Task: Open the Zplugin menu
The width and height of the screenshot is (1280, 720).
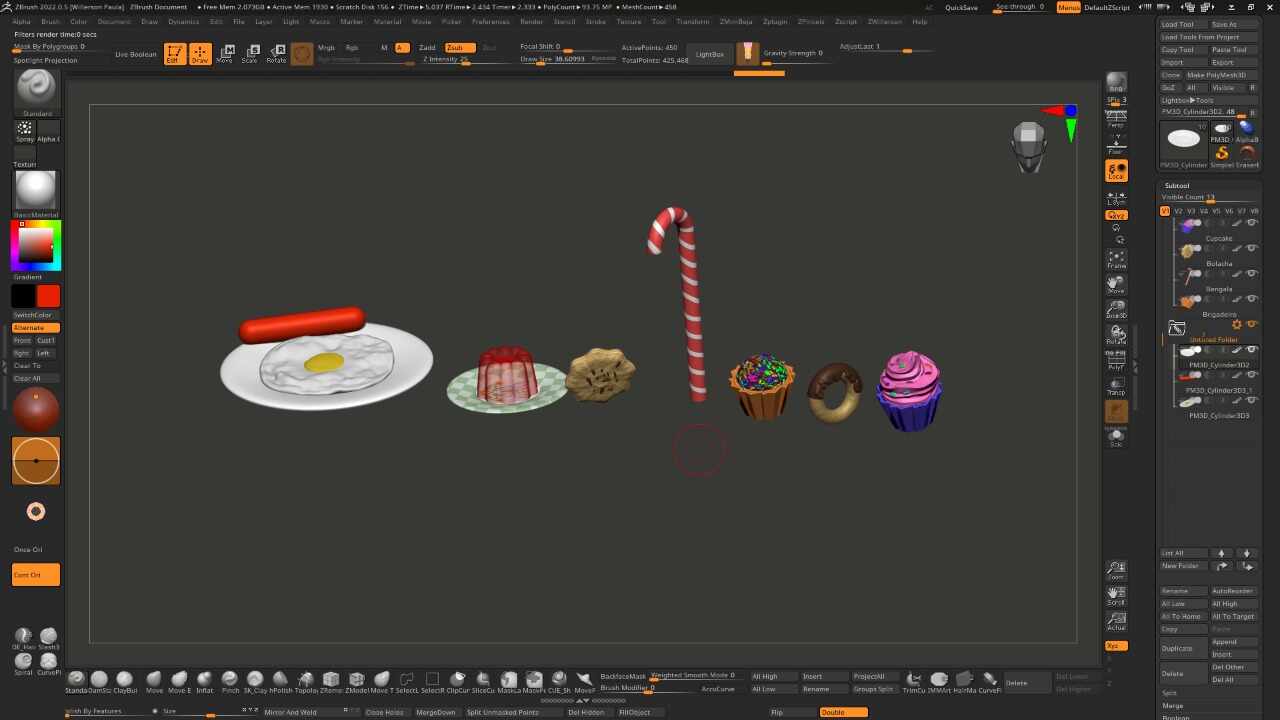Action: pyautogui.click(x=774, y=21)
